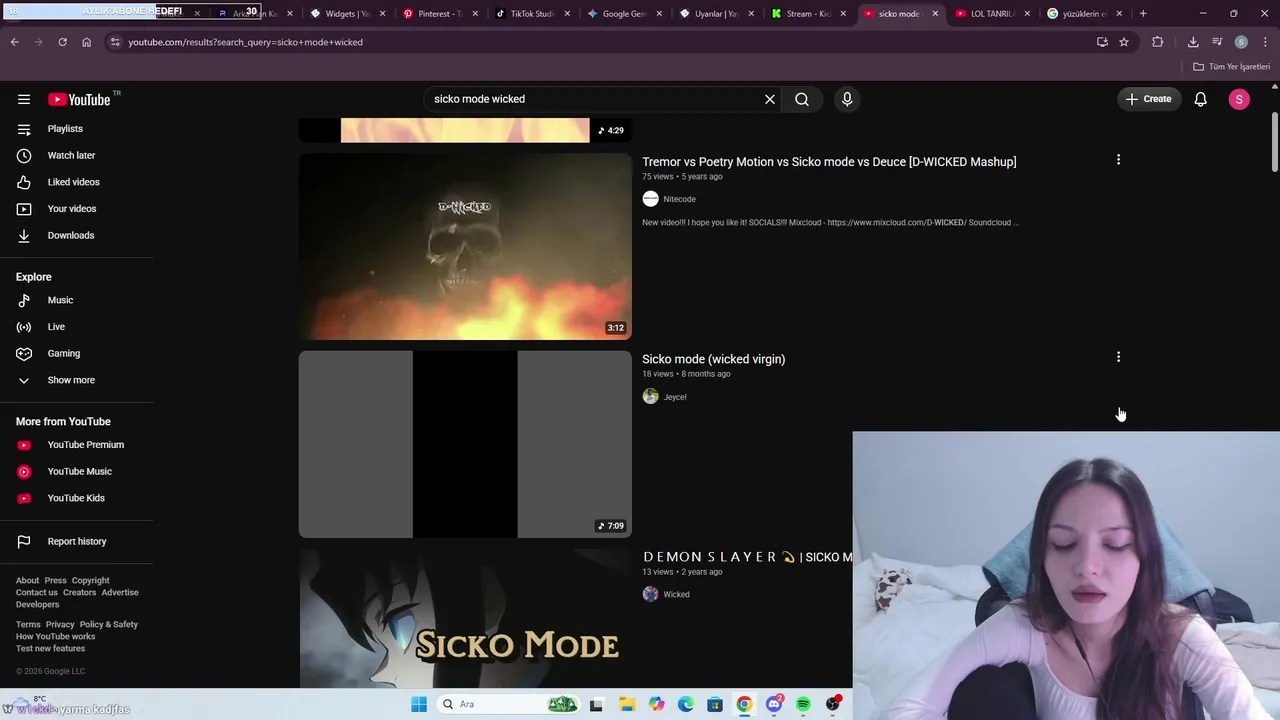Viewport: 1280px width, 720px height.
Task: Click title Tremor vs Poetry Motion vs Sicko mode
Action: (829, 162)
